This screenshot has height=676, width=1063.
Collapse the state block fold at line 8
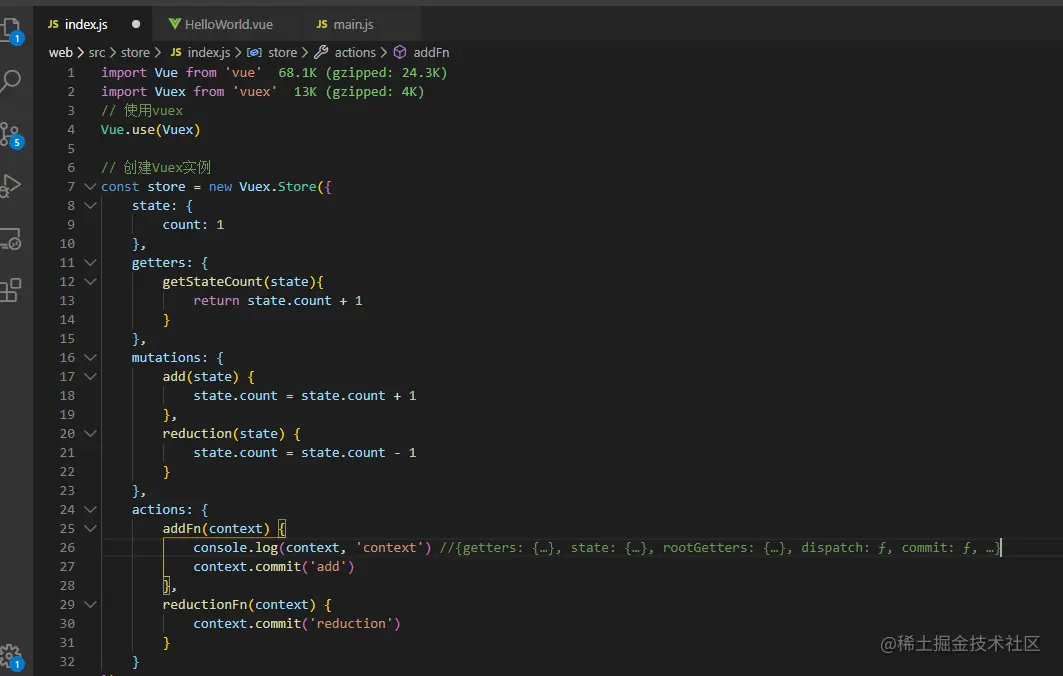pyautogui.click(x=89, y=205)
